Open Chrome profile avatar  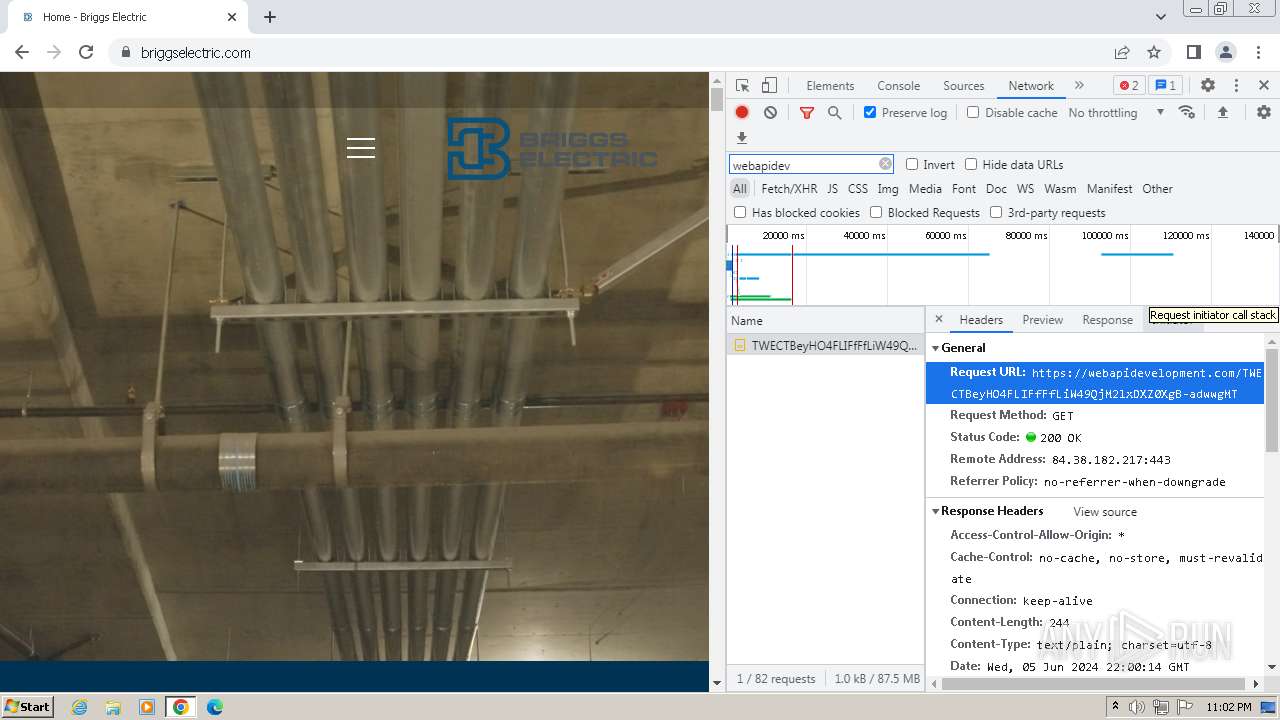coord(1226,52)
